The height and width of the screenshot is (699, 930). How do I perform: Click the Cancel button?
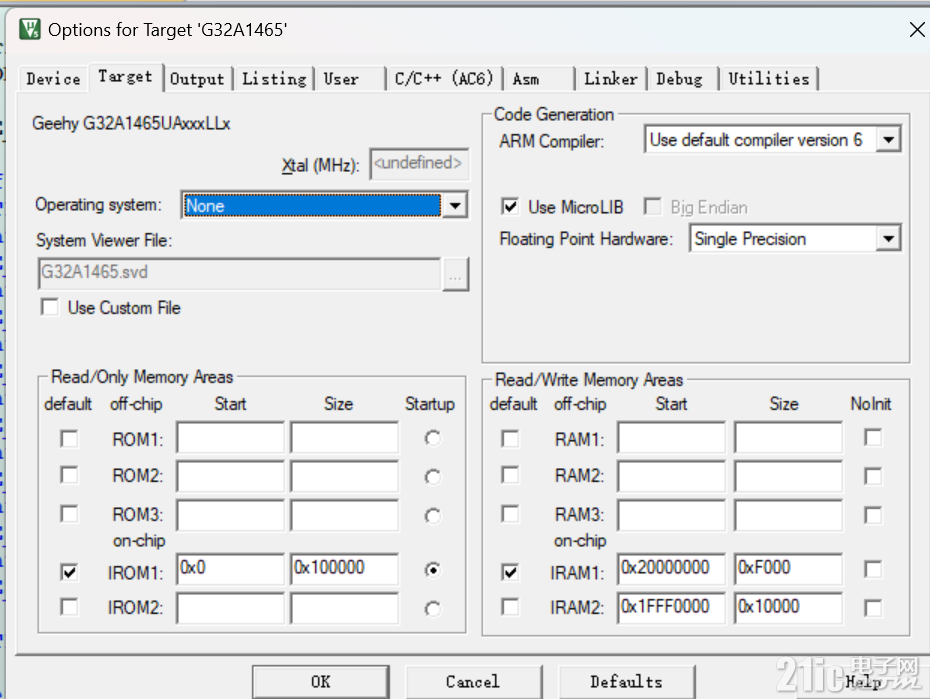coord(473,682)
